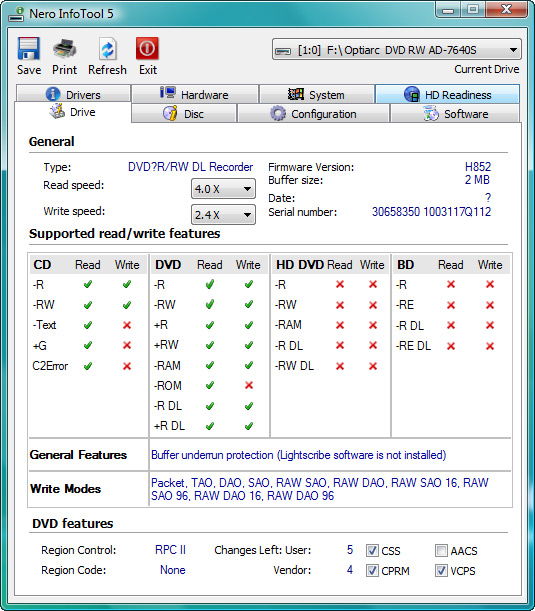Click the CD C2Error read checkmark
Image resolution: width=535 pixels, height=611 pixels.
point(88,366)
